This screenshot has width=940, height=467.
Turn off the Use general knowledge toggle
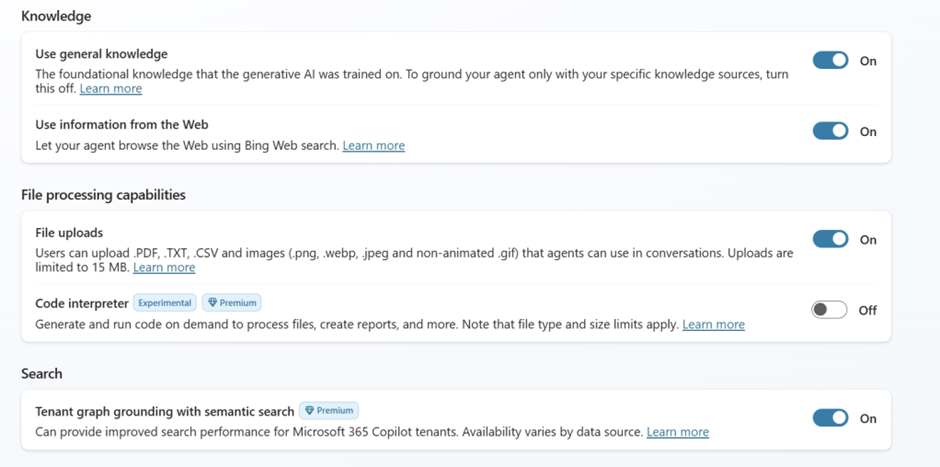click(829, 61)
